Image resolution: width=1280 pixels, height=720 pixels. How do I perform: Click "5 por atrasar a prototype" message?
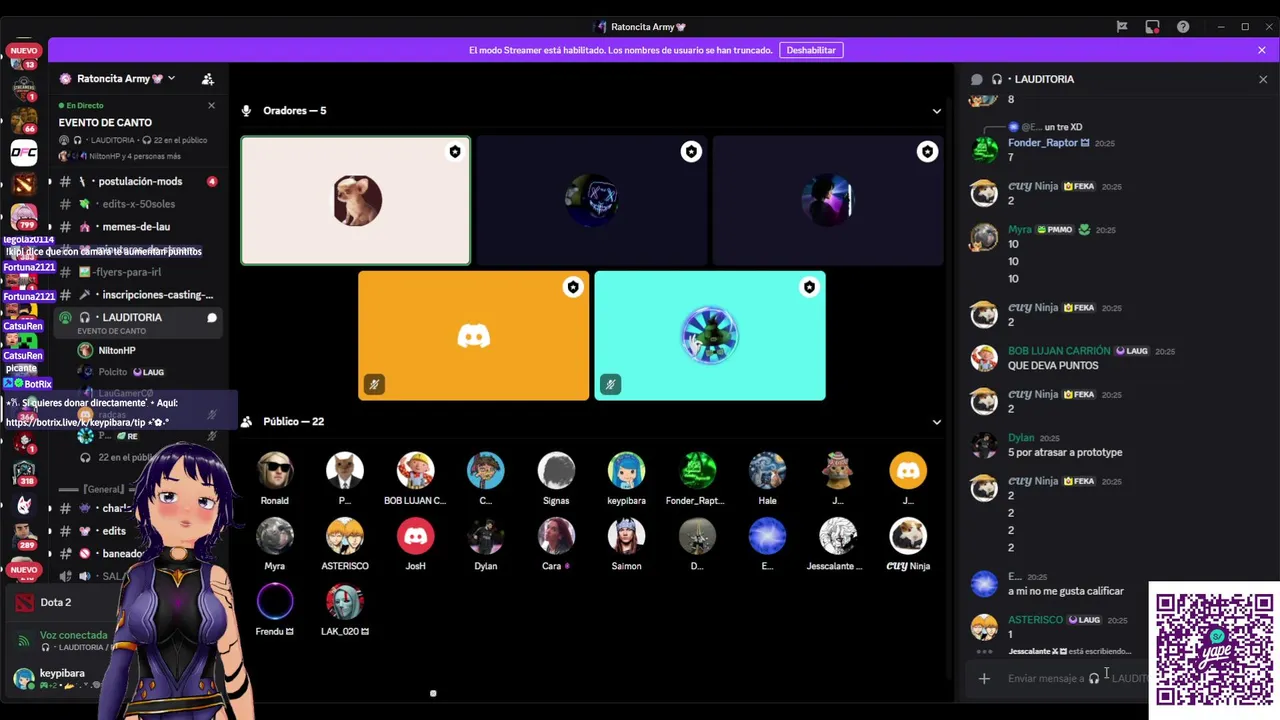tap(1065, 453)
